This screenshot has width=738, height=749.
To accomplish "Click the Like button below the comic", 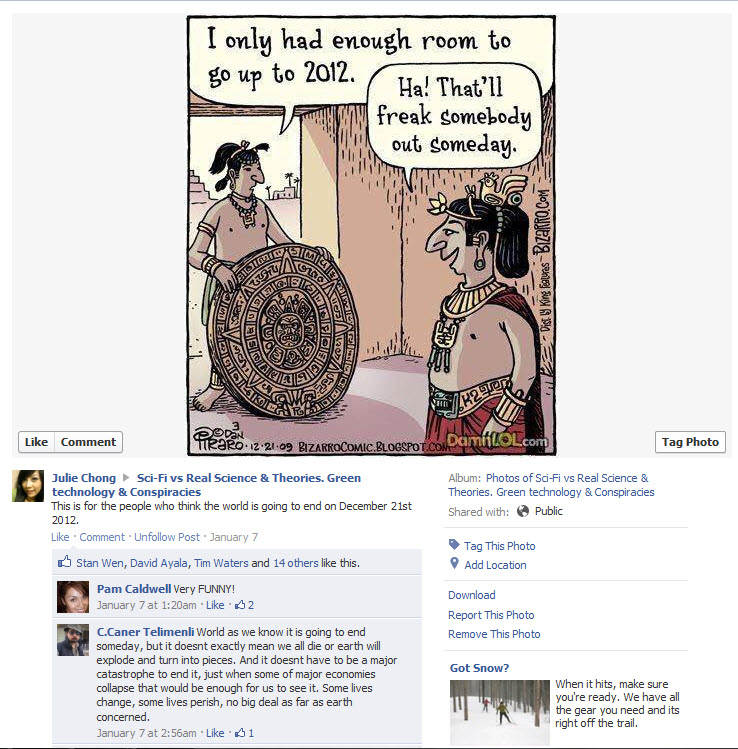I will coord(36,442).
